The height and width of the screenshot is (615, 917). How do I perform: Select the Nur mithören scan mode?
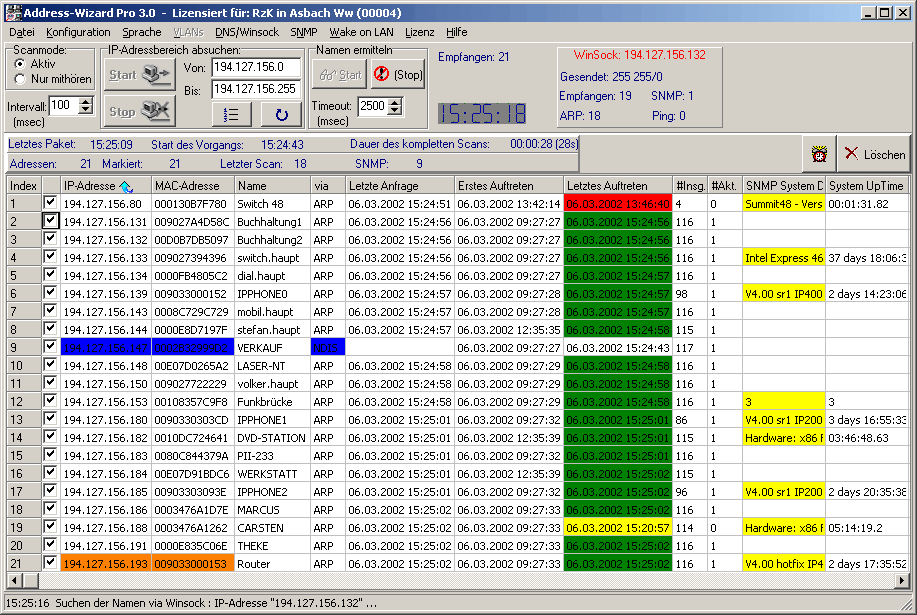point(20,79)
